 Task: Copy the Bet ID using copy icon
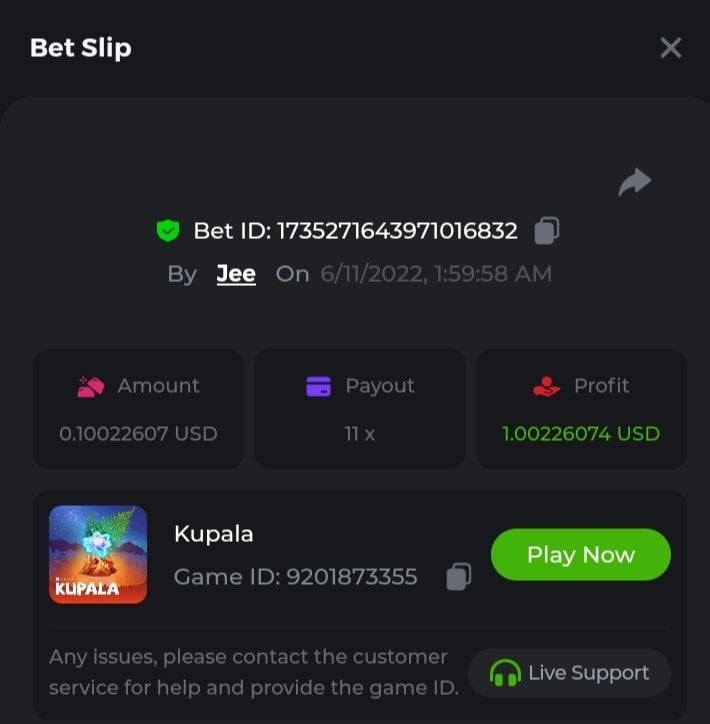(546, 231)
